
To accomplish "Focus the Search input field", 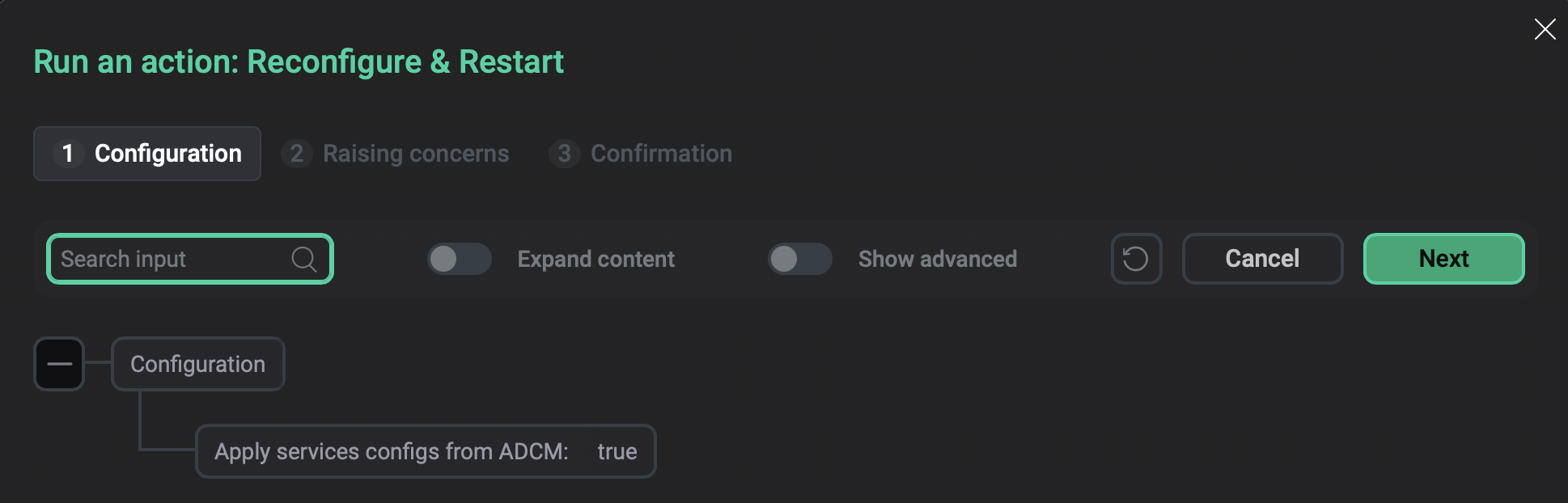I will tap(162, 259).
